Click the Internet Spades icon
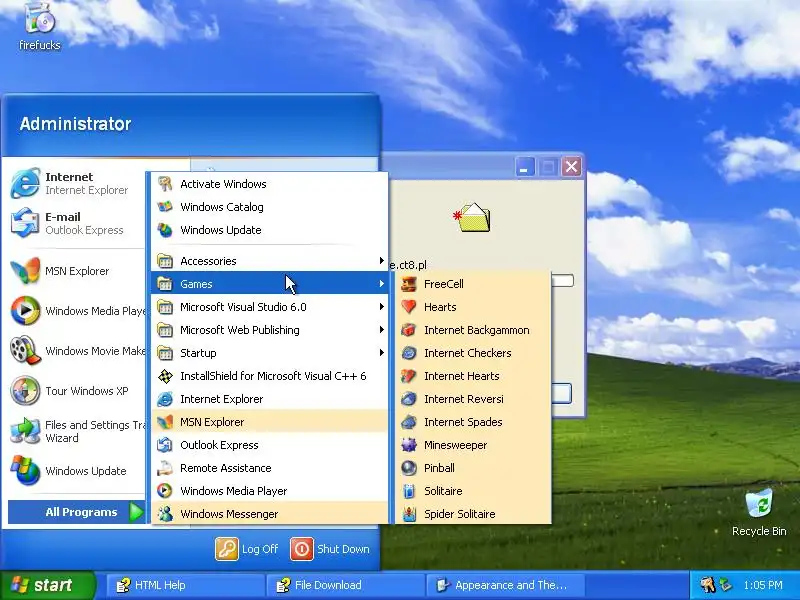This screenshot has height=600, width=800. coord(409,422)
